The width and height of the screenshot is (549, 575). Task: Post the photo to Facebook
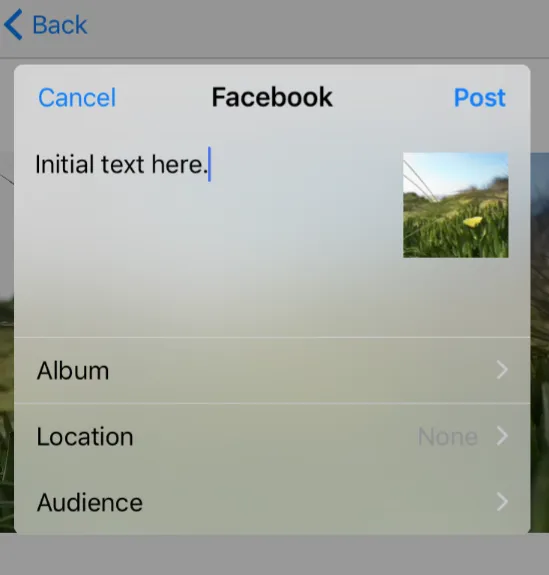[x=480, y=98]
